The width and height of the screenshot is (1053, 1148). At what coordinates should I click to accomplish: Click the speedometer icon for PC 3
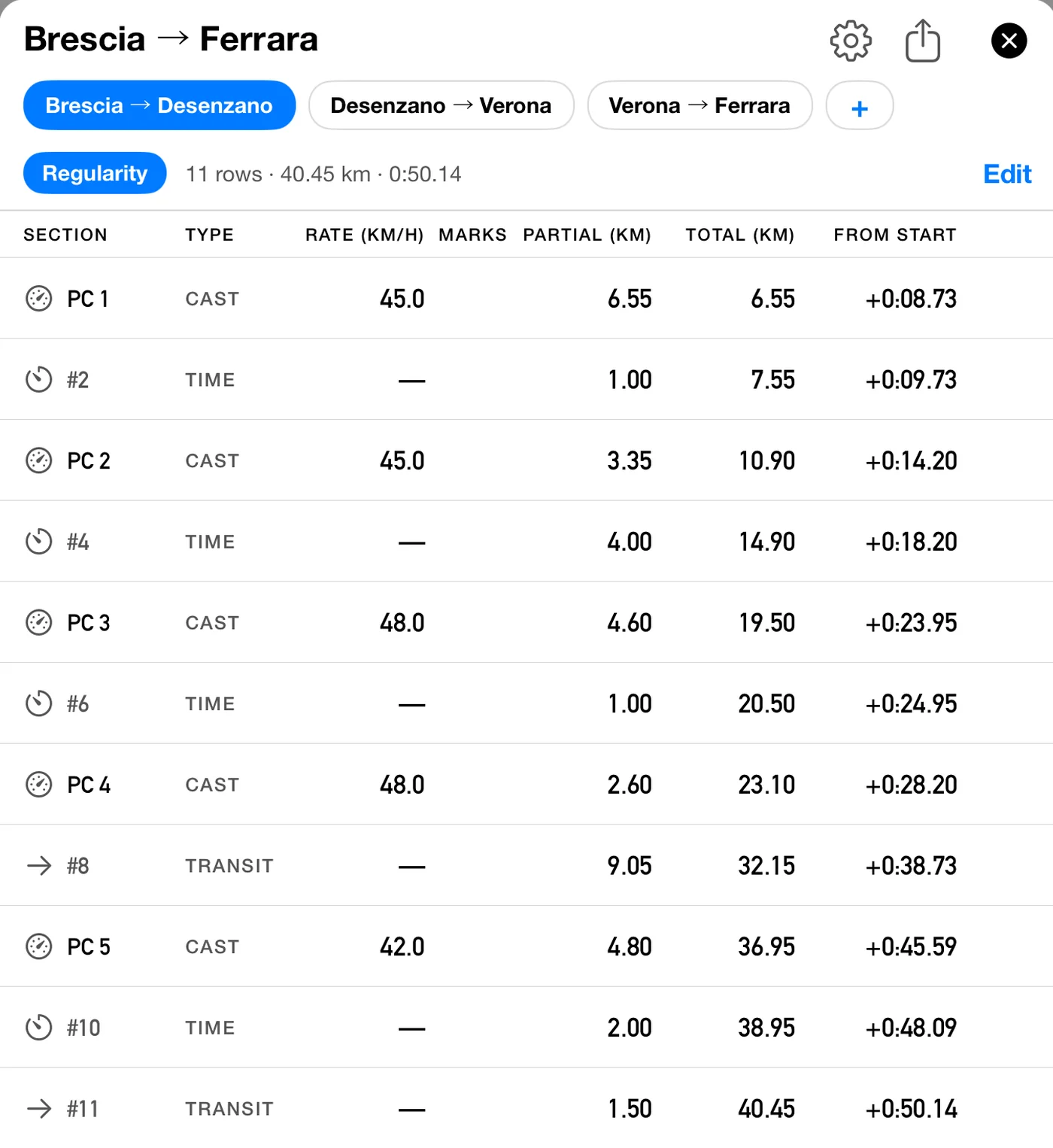39,623
